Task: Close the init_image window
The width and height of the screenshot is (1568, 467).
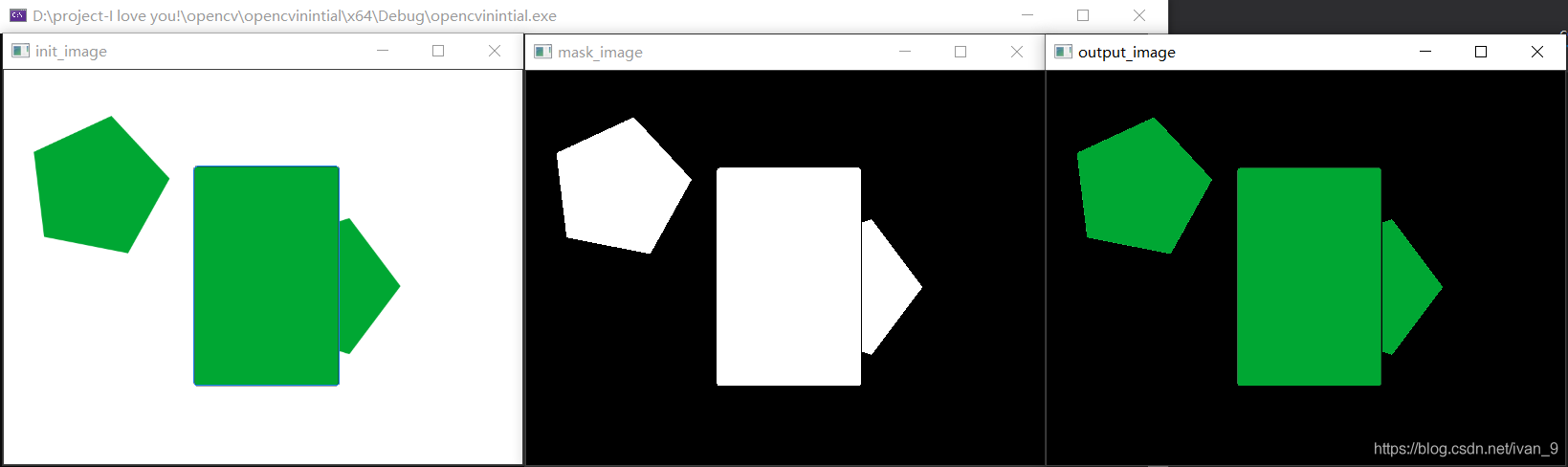Action: (x=495, y=51)
